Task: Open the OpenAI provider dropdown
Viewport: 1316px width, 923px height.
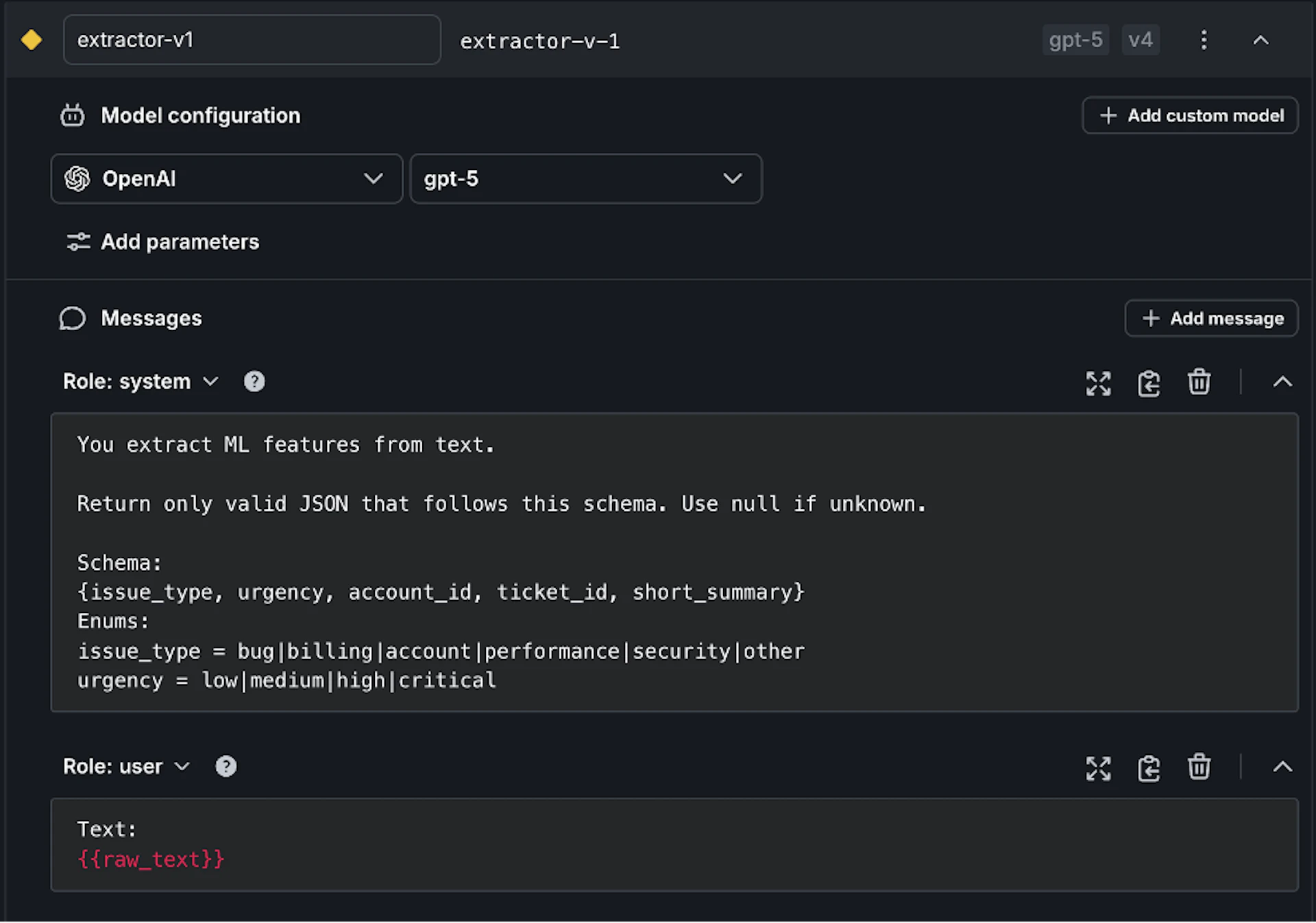Action: (x=226, y=179)
